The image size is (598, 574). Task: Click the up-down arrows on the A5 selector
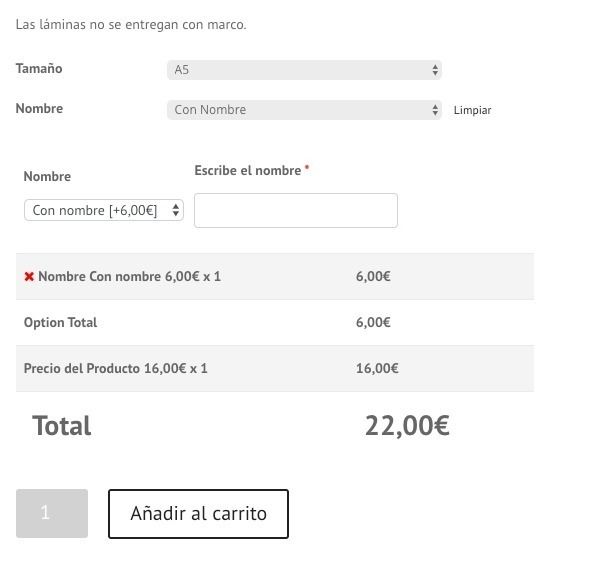tap(435, 70)
